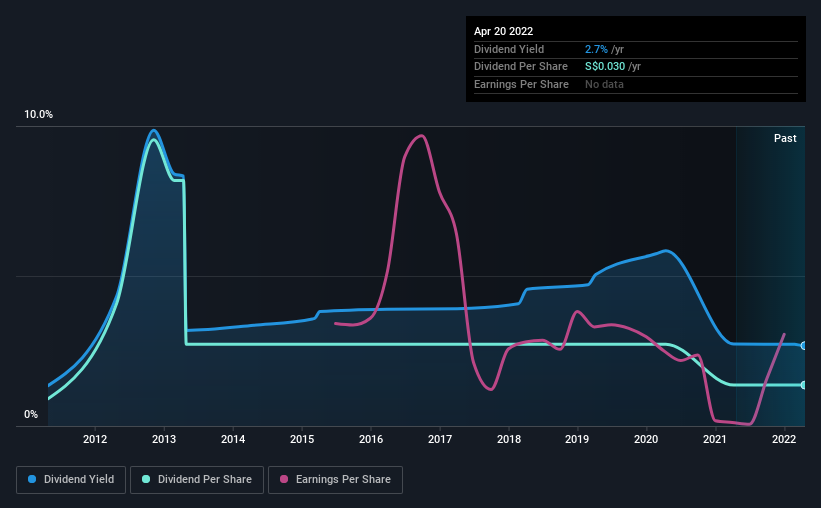Click the blue Dividend Yield endpoint marker
This screenshot has height=508, width=821.
pyautogui.click(x=804, y=346)
